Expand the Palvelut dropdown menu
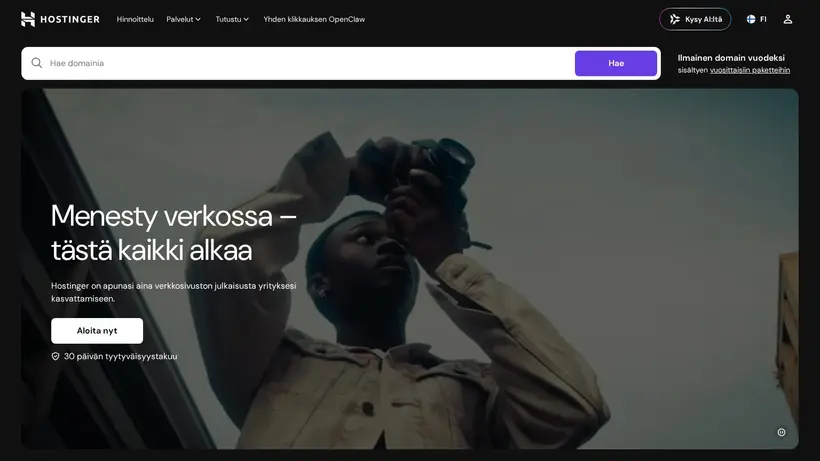Image resolution: width=820 pixels, height=461 pixels. pos(183,19)
